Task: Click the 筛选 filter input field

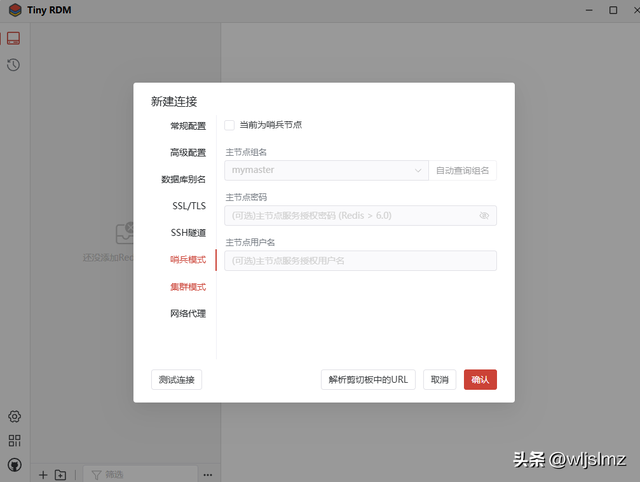Action: (140, 475)
